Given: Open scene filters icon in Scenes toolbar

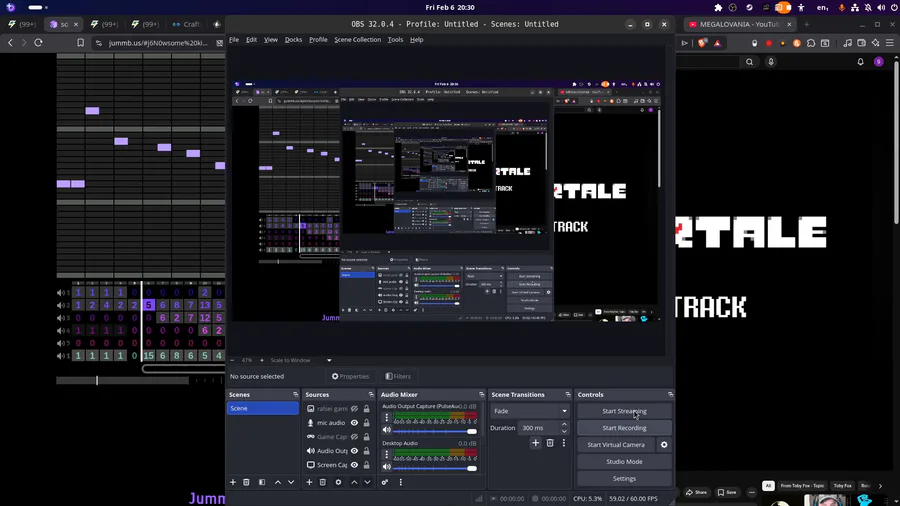Looking at the screenshot, I should [x=262, y=482].
